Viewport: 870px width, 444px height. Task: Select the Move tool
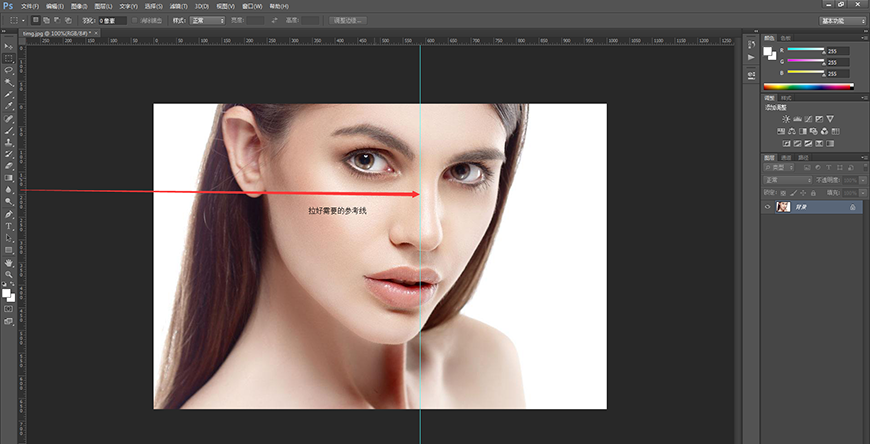(x=8, y=47)
